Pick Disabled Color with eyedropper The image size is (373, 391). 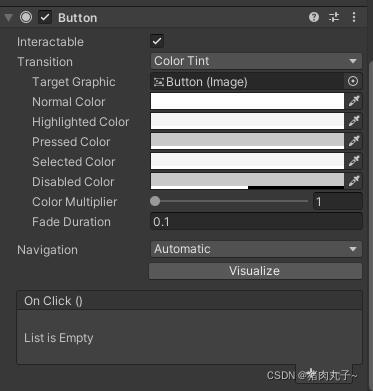click(x=354, y=181)
